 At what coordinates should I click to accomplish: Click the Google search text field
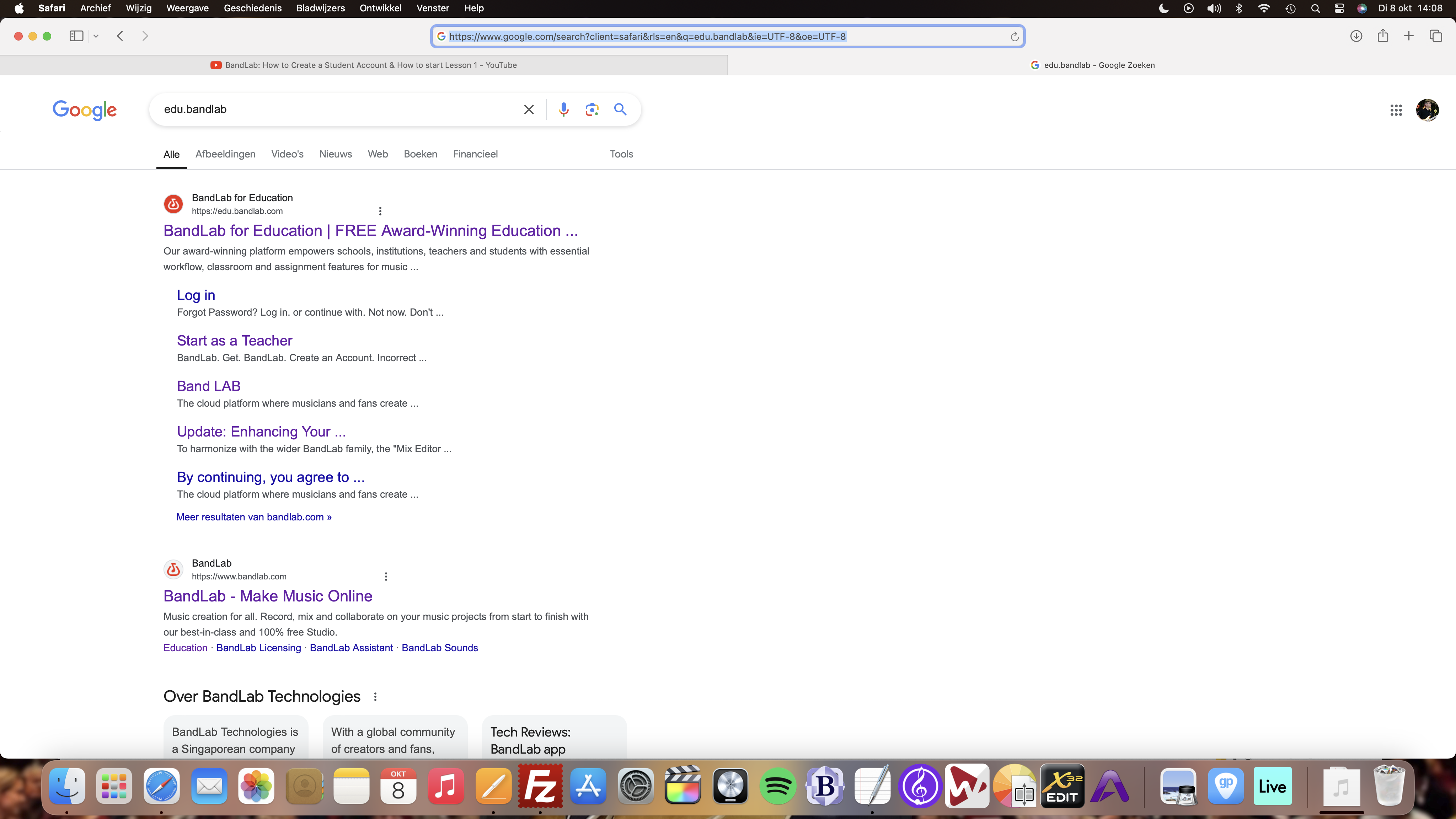point(339,109)
